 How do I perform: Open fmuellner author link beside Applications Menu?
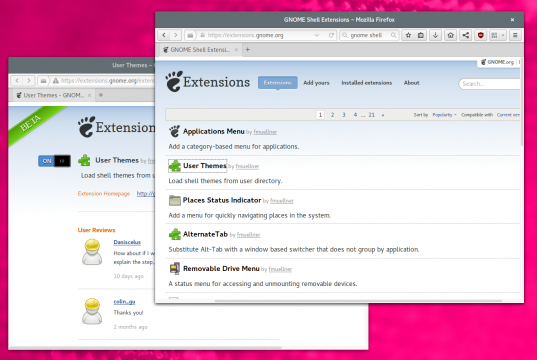(x=265, y=132)
